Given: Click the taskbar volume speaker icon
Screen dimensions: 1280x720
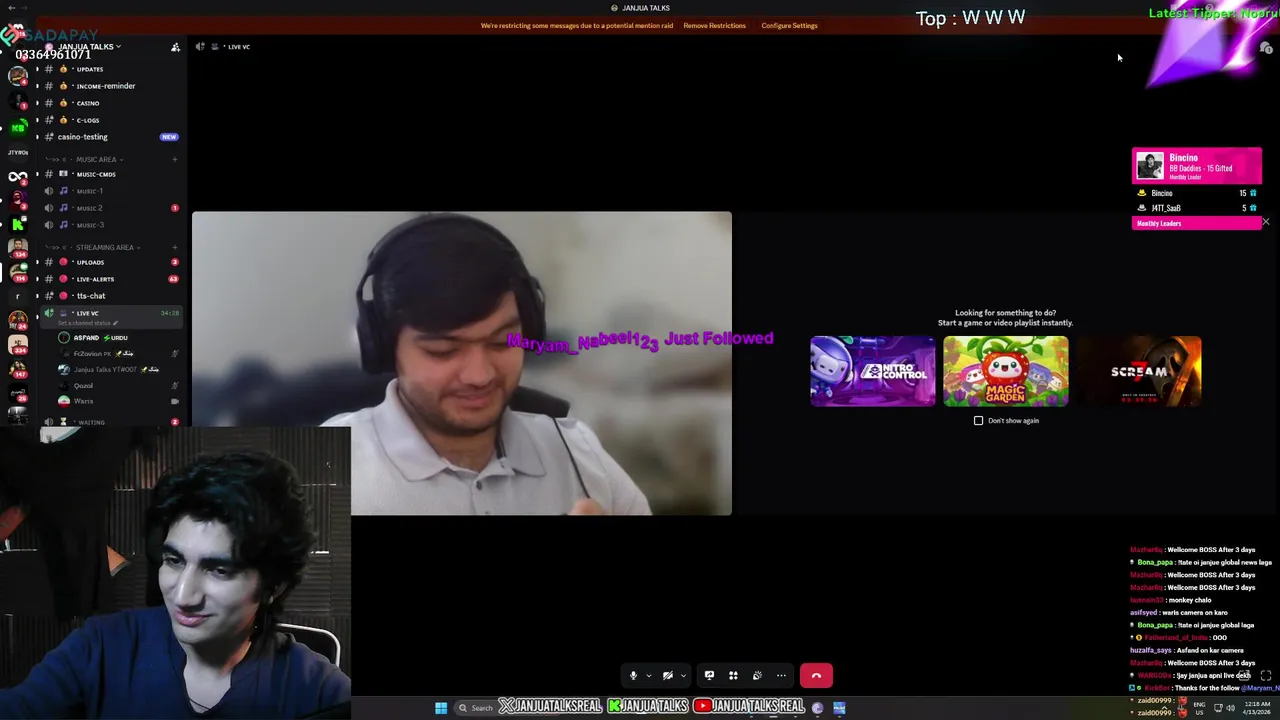Looking at the screenshot, I should coord(1230,708).
